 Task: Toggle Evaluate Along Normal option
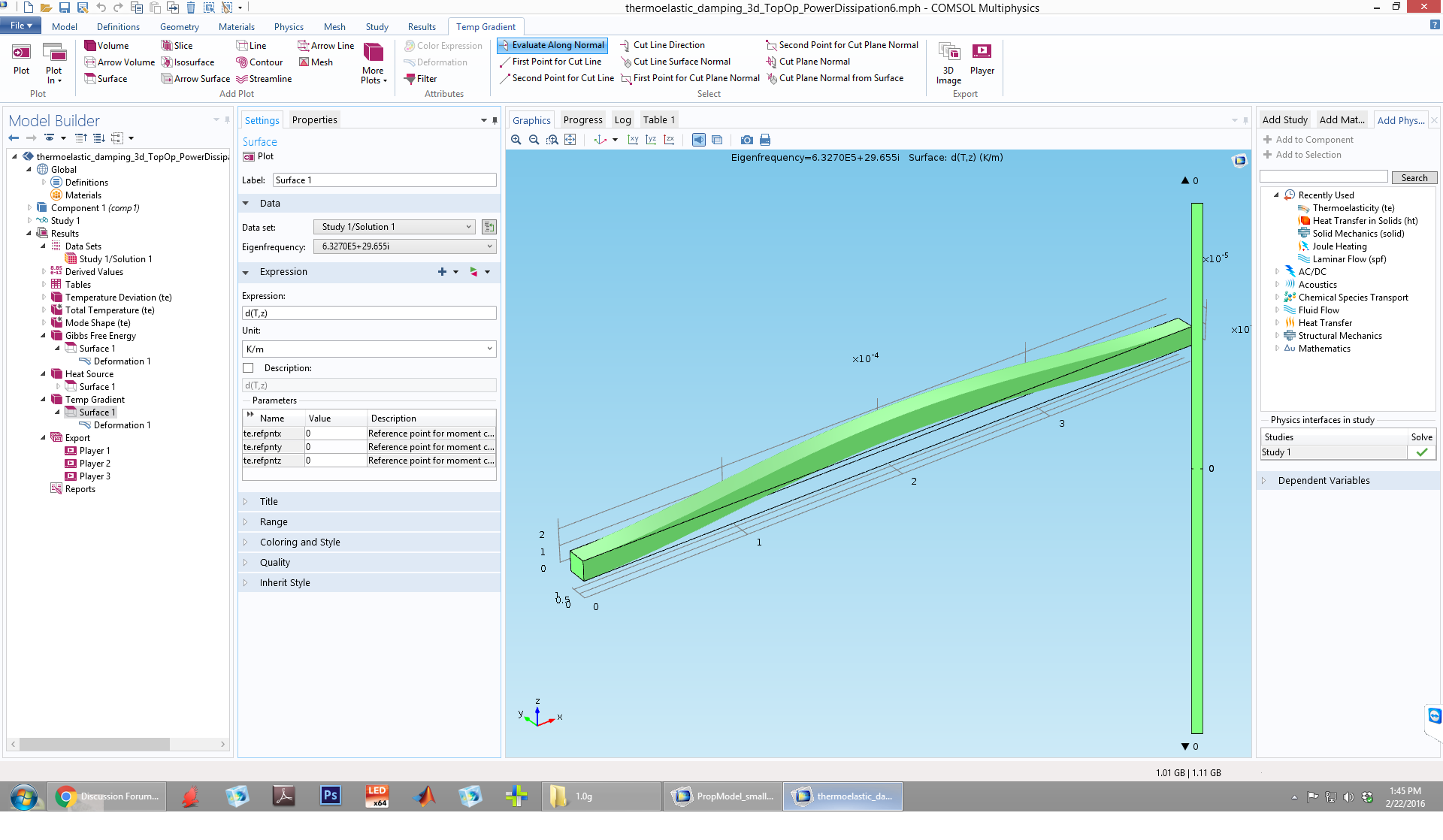pos(551,45)
